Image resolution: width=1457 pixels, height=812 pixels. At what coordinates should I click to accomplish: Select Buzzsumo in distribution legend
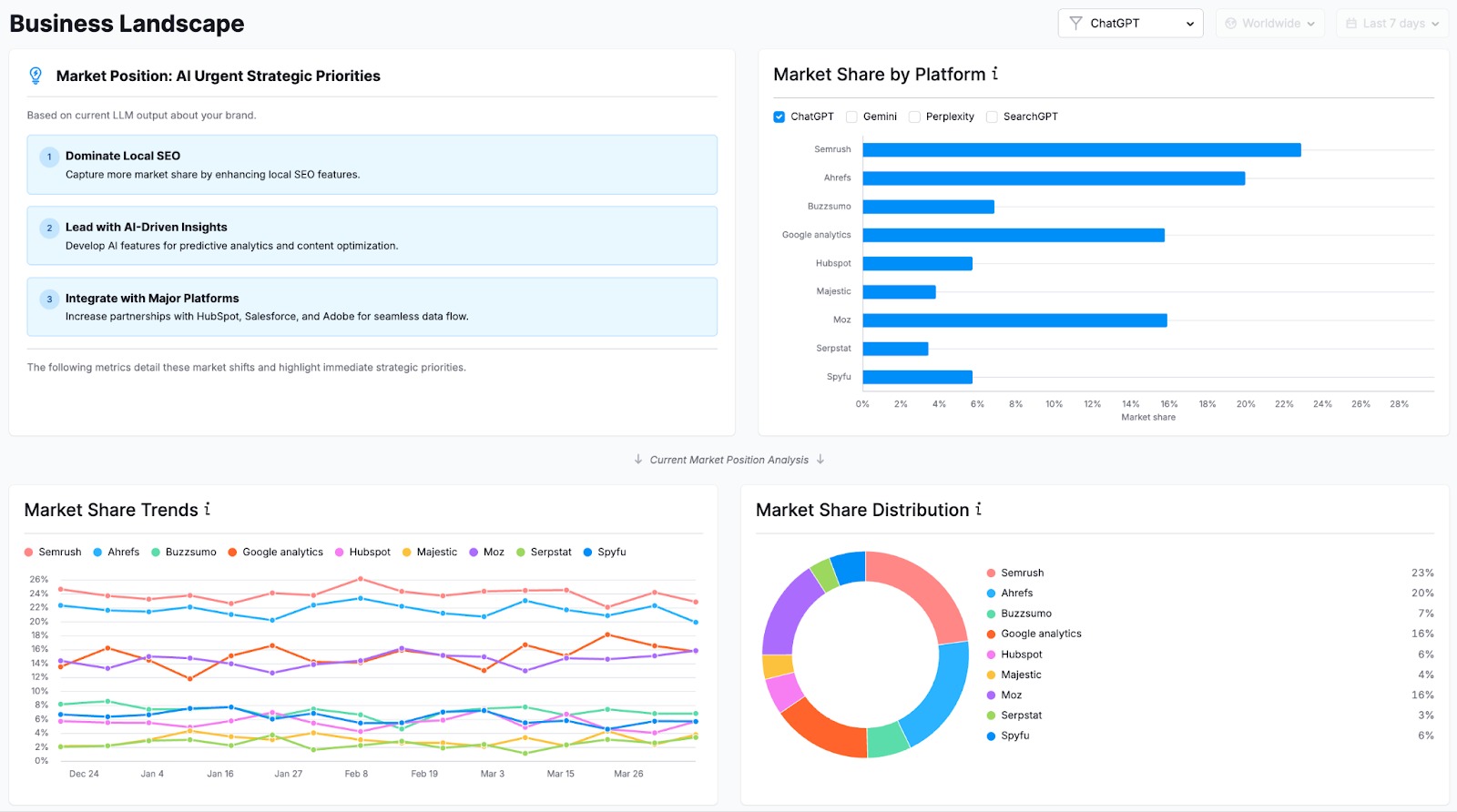point(1019,614)
